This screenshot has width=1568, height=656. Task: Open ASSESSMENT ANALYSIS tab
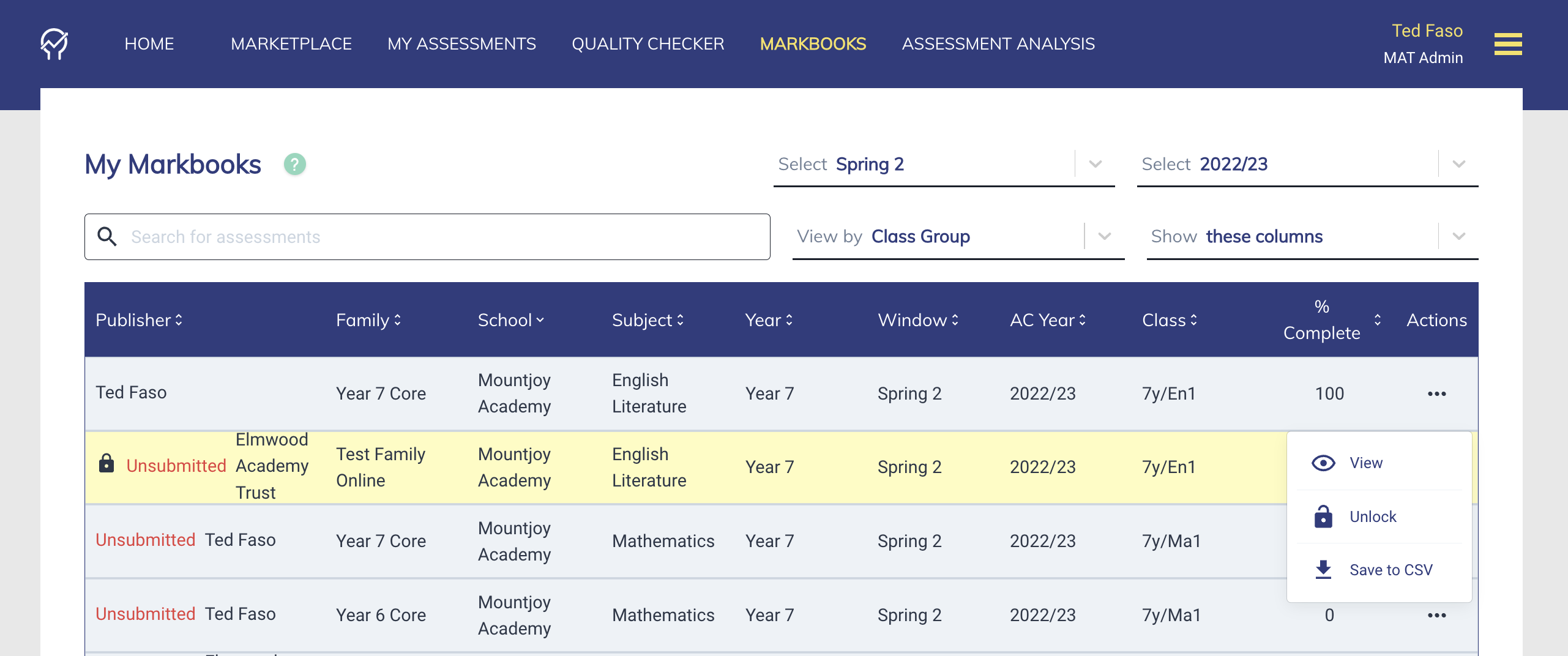click(998, 44)
